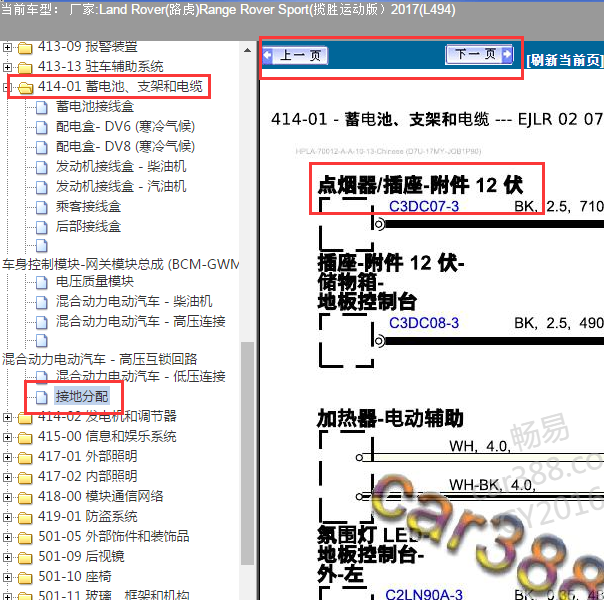Open 配电盒- DV8 (寒冷气候) diagram
Viewport: 604px width, 600px height.
click(x=125, y=147)
